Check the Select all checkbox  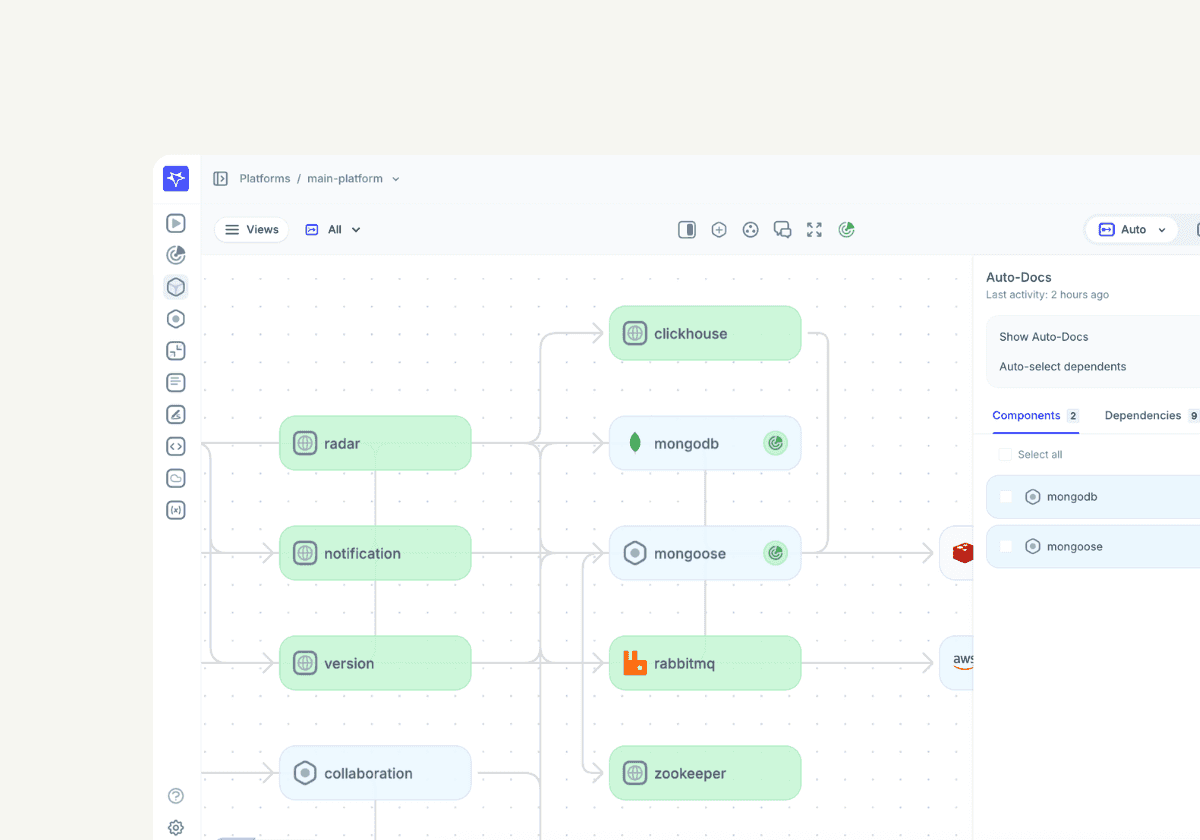[1005, 455]
